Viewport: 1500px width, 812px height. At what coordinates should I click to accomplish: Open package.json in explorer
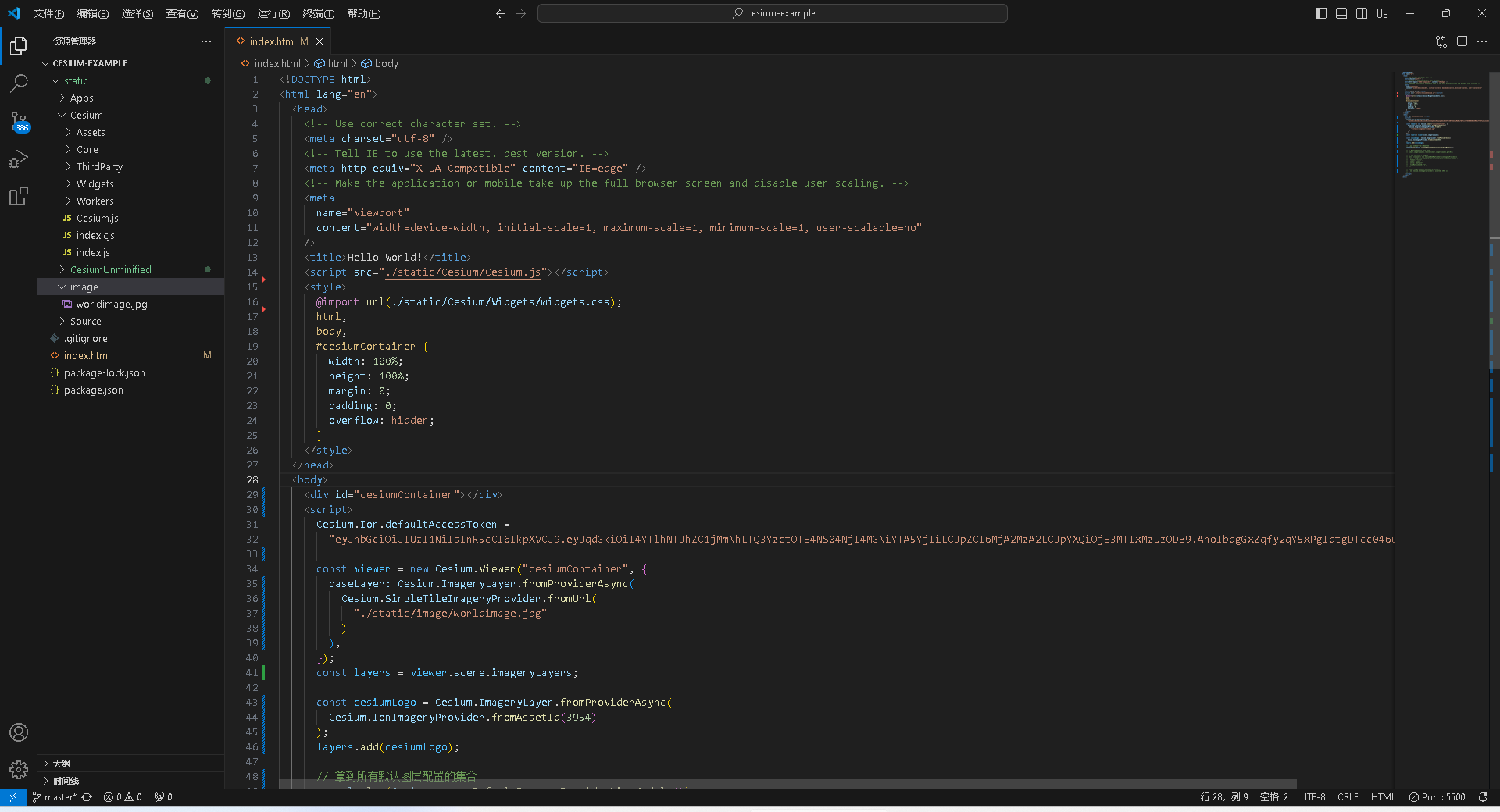130,390
